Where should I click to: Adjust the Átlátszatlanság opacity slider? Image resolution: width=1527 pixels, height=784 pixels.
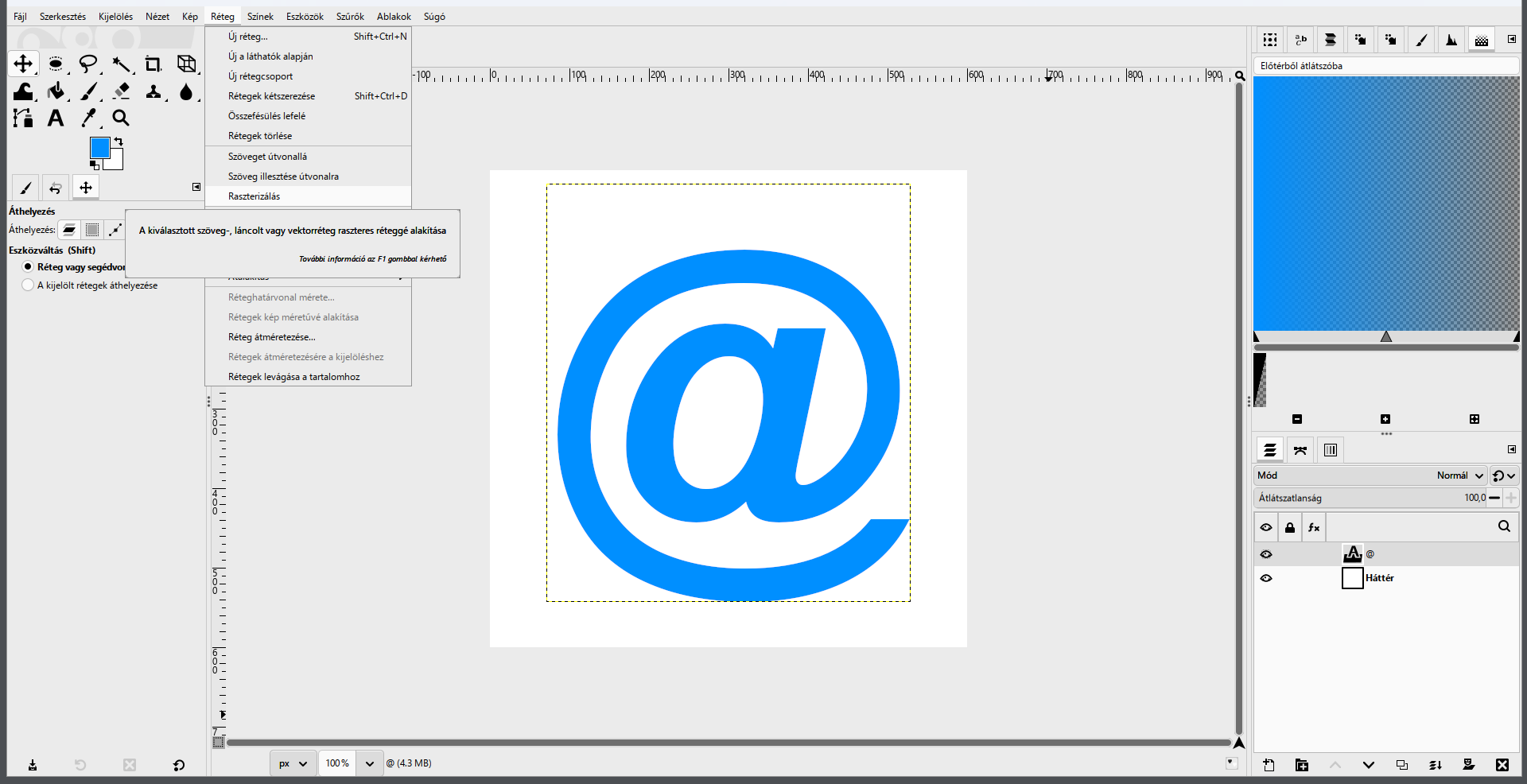(x=1370, y=498)
